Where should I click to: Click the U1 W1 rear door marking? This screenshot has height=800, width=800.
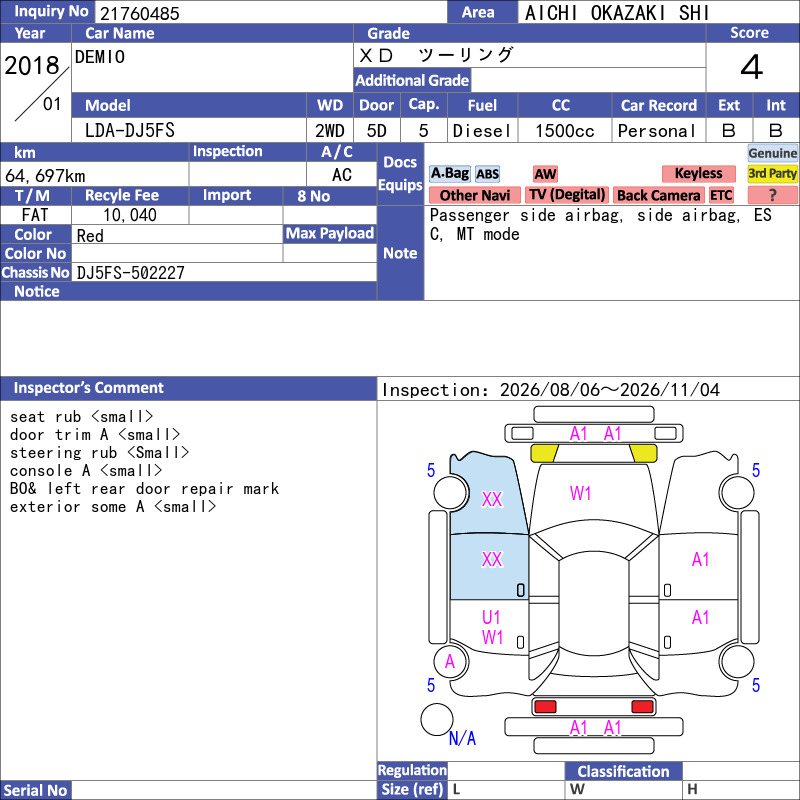pyautogui.click(x=492, y=628)
